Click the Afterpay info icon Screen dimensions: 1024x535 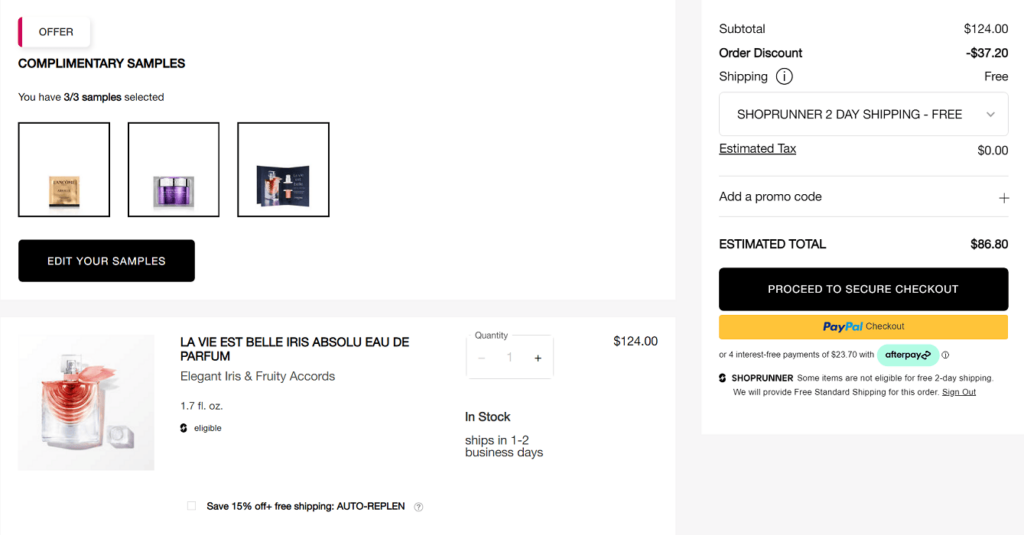[945, 355]
